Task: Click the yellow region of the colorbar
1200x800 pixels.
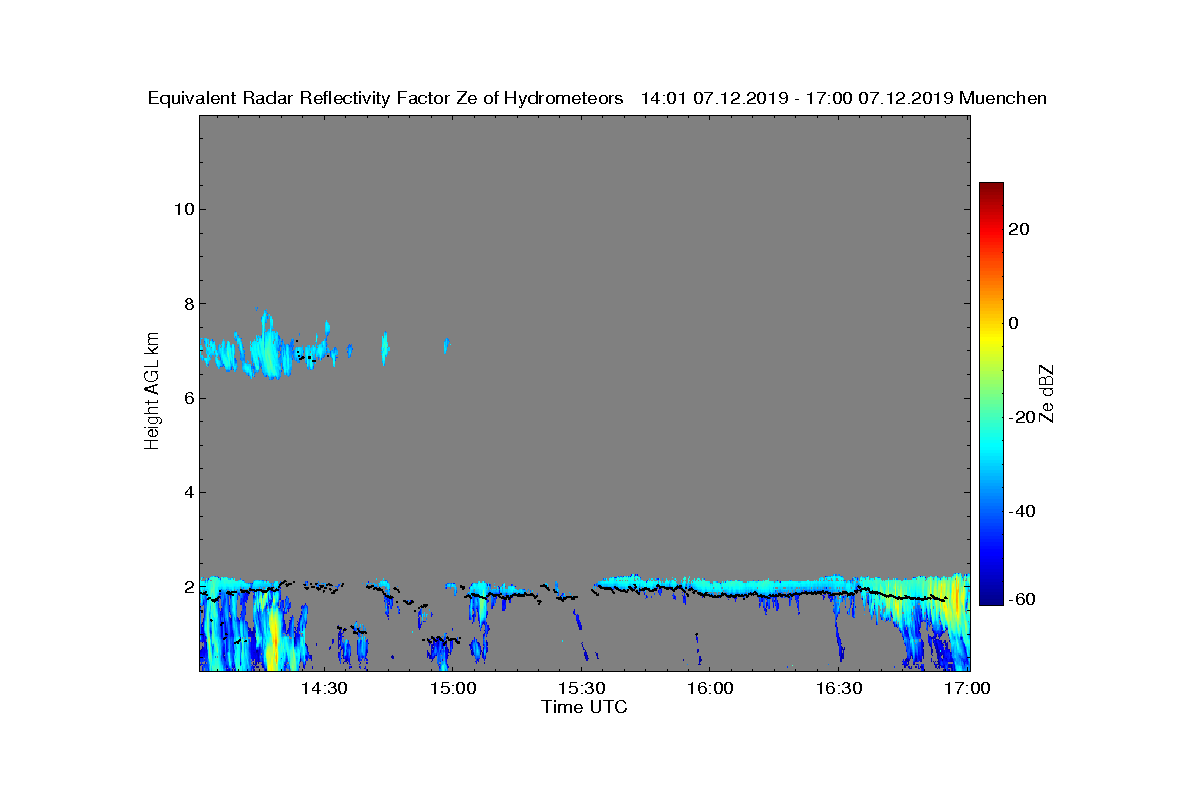Action: [x=991, y=335]
